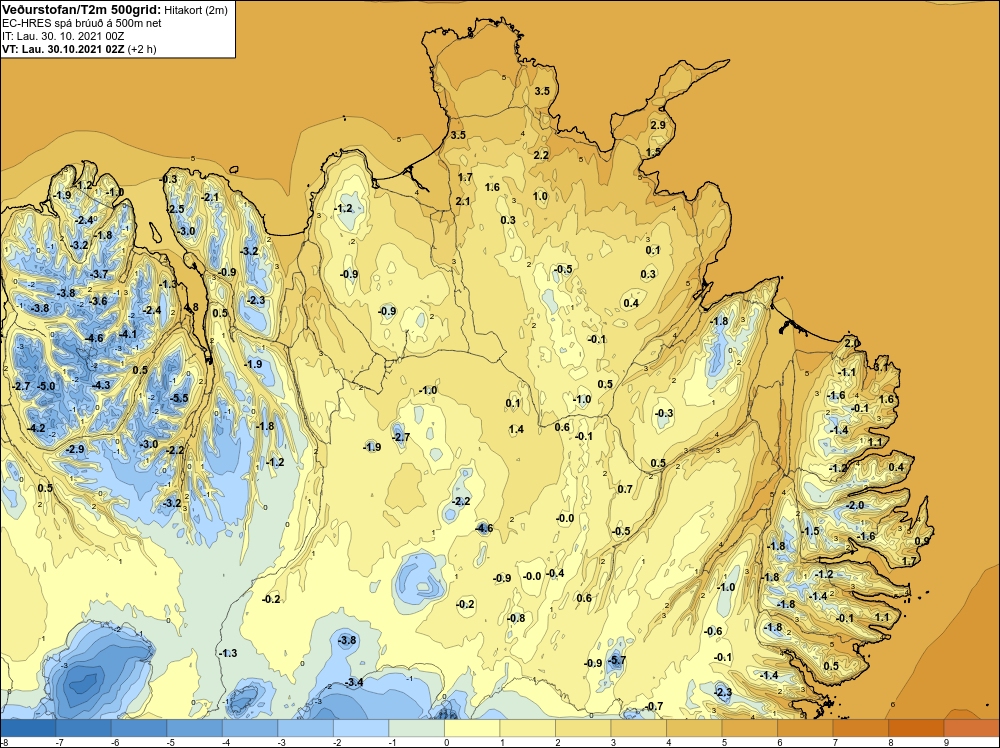This screenshot has height=748, width=1000.
Task: Click the -5.7 temperature reading
Action: (616, 660)
